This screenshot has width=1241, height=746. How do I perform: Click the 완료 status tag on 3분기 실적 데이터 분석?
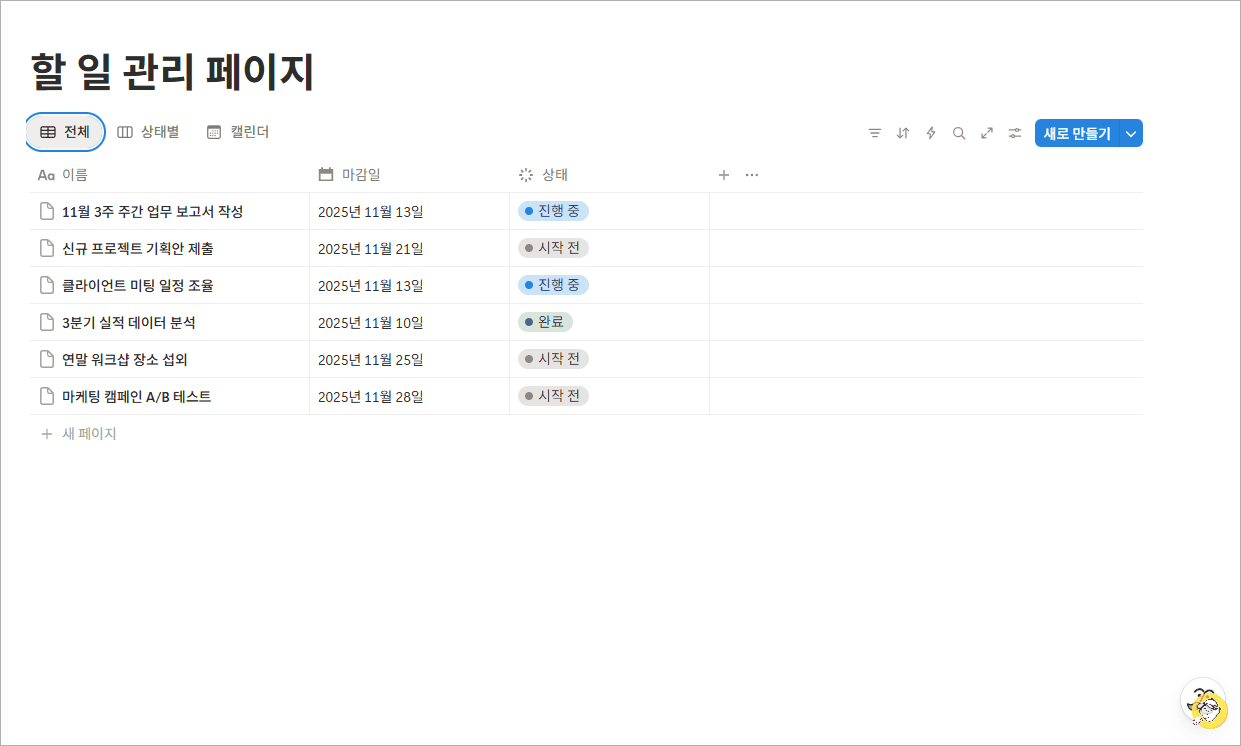548,322
